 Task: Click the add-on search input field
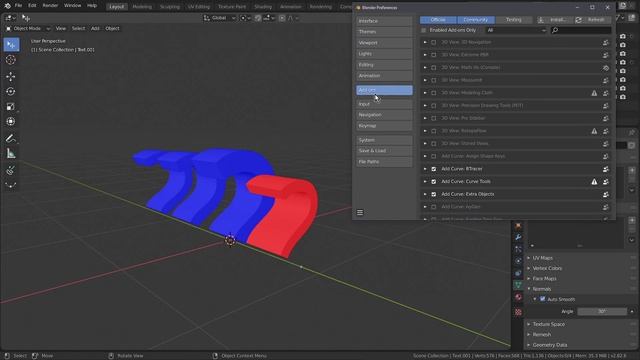coord(581,30)
